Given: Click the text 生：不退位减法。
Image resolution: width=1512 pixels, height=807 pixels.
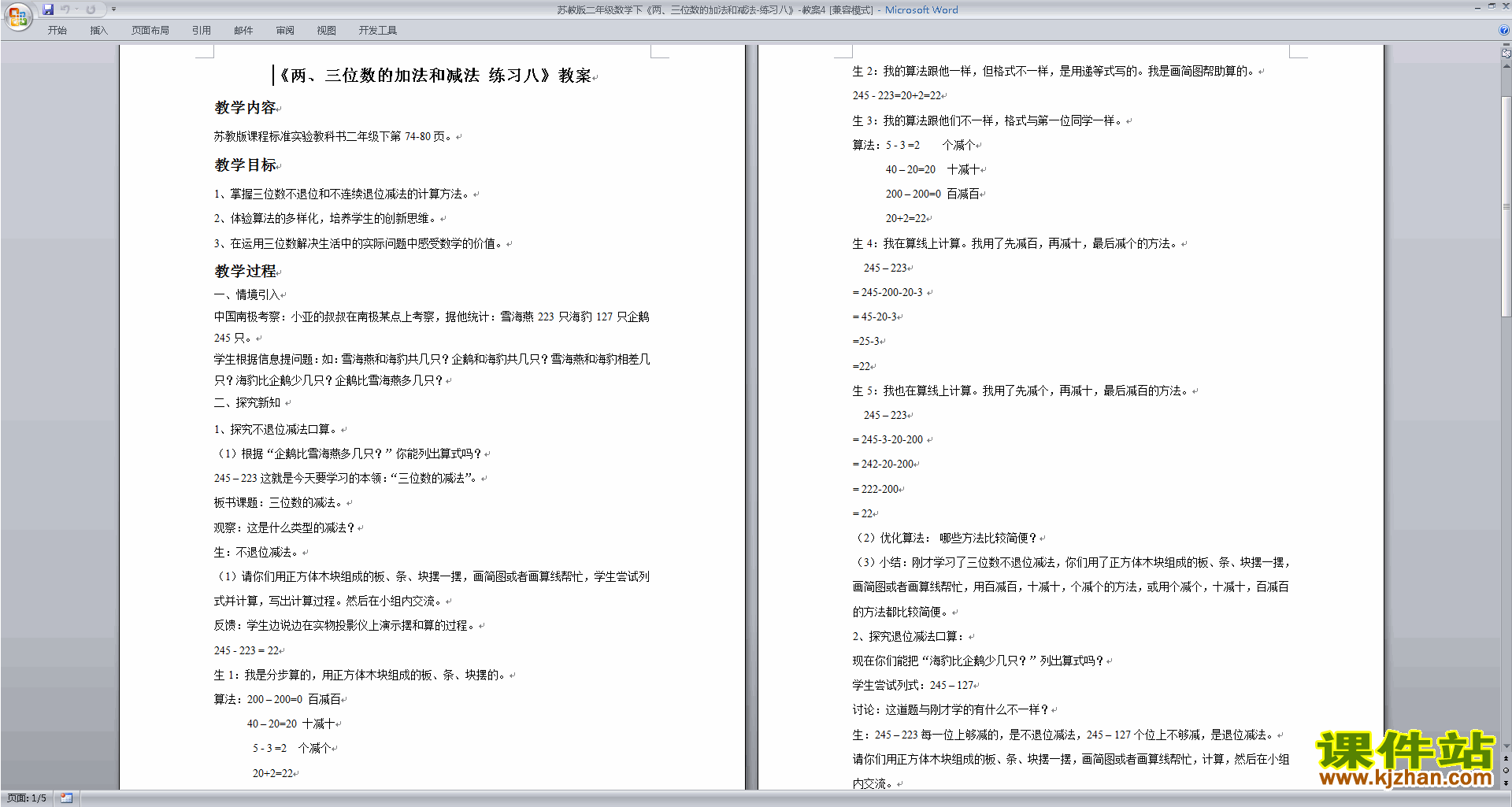Looking at the screenshot, I should [258, 553].
